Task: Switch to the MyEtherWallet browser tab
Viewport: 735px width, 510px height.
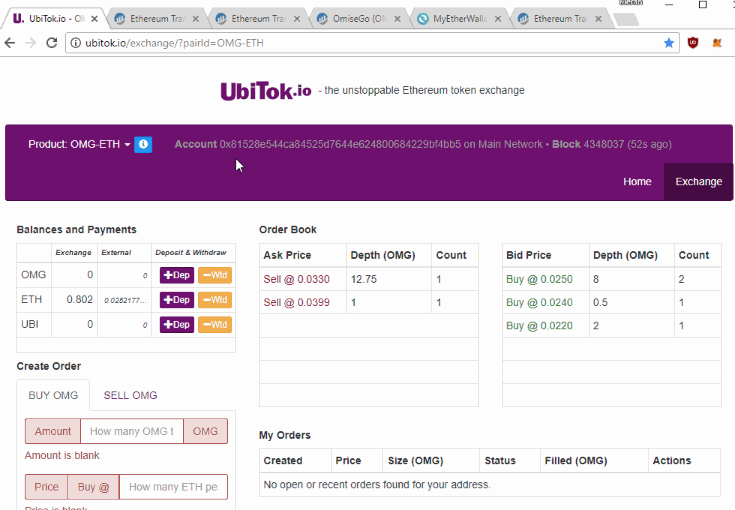Action: click(x=459, y=19)
